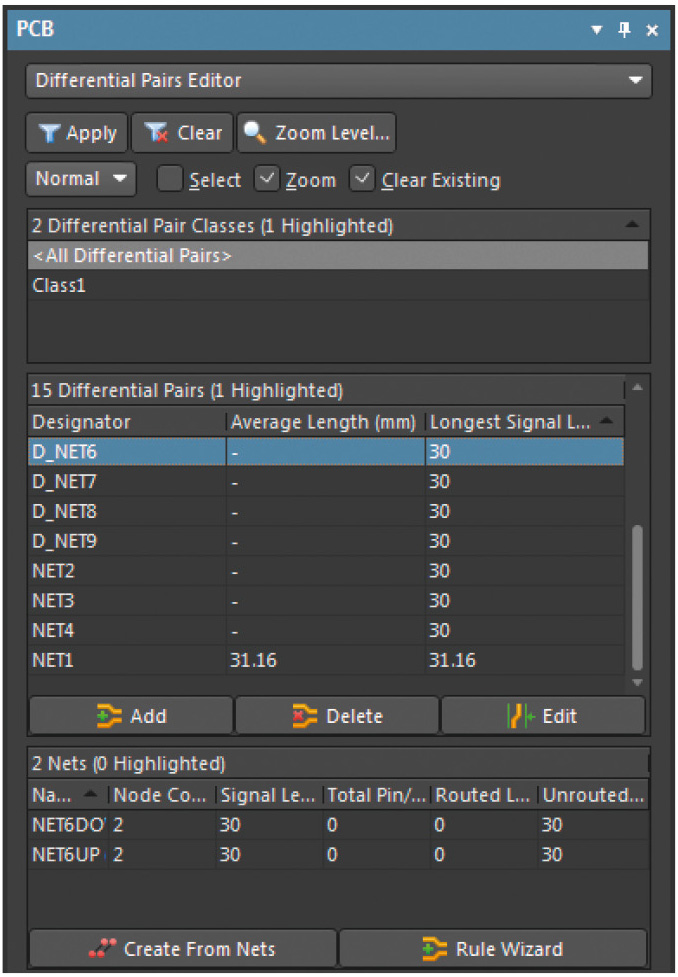This screenshot has height=977, width=678.
Task: Sort by Average Length column header
Action: [x=323, y=422]
